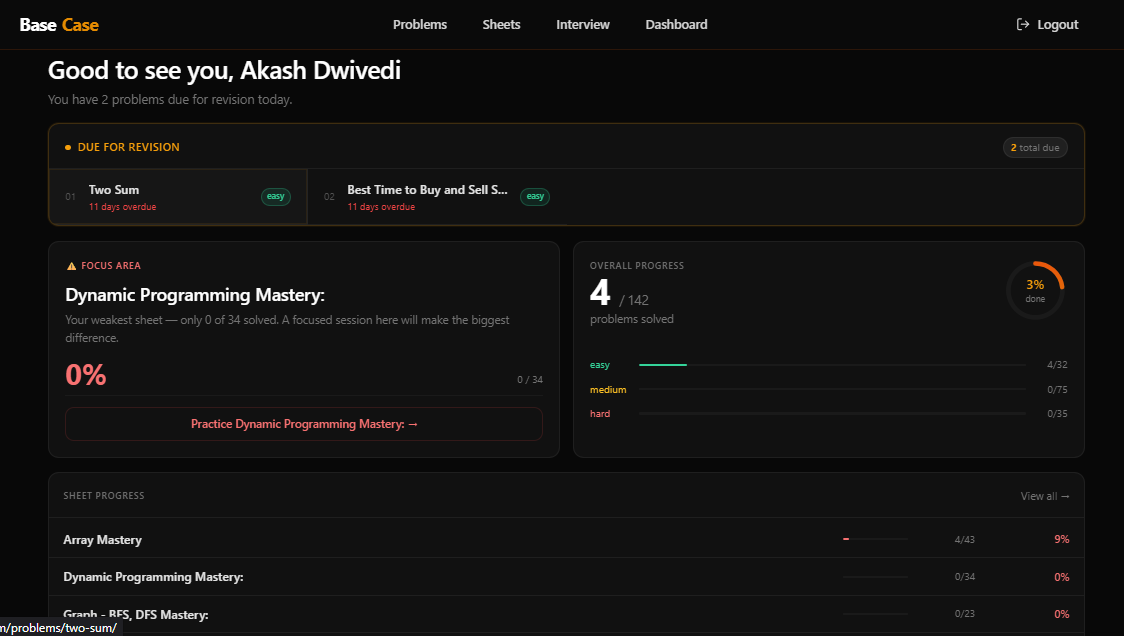Viewport: 1124px width, 636px height.
Task: Click the large 0% focus area value
Action: coord(85,375)
